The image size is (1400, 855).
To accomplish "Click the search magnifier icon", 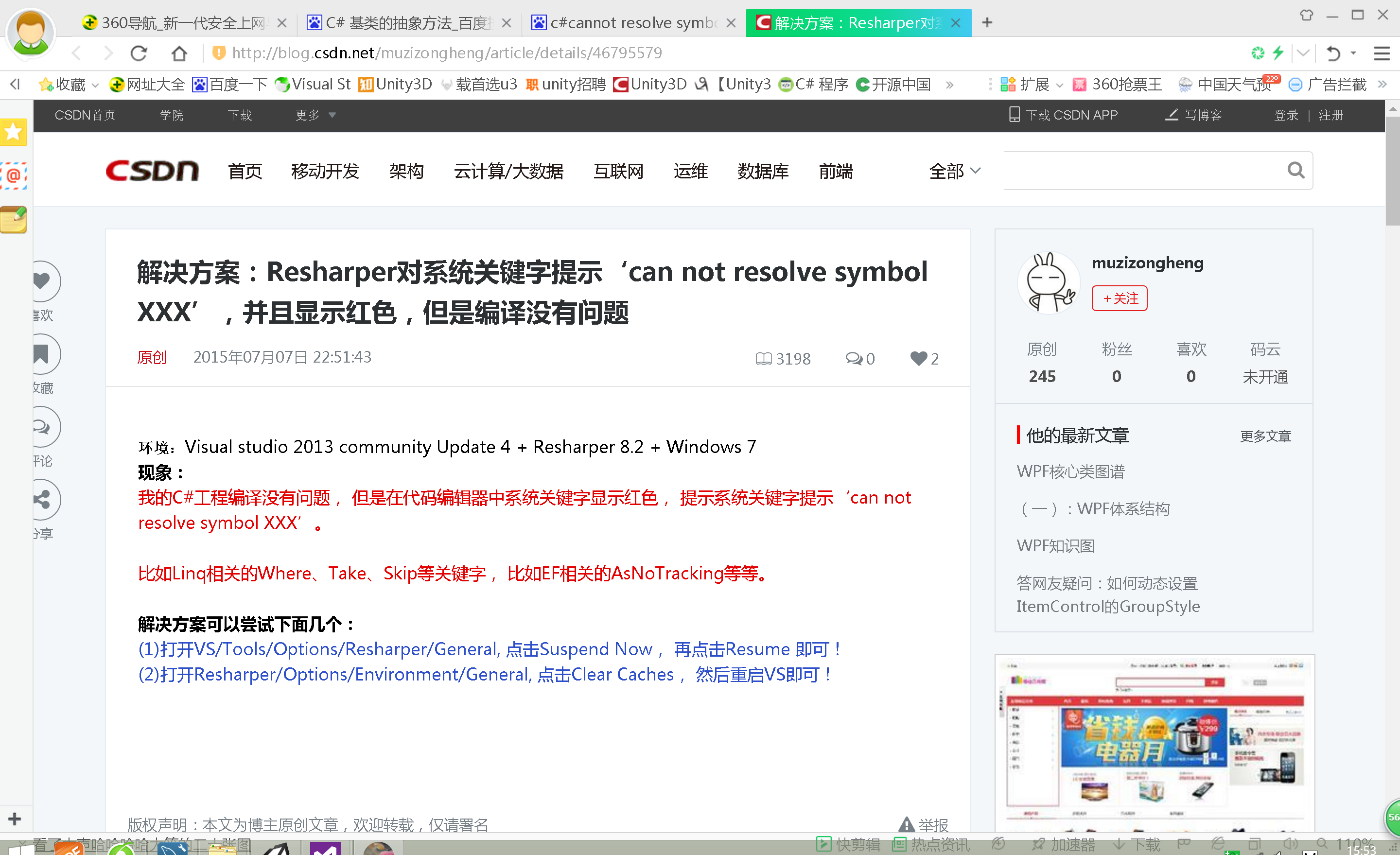I will tap(1295, 171).
